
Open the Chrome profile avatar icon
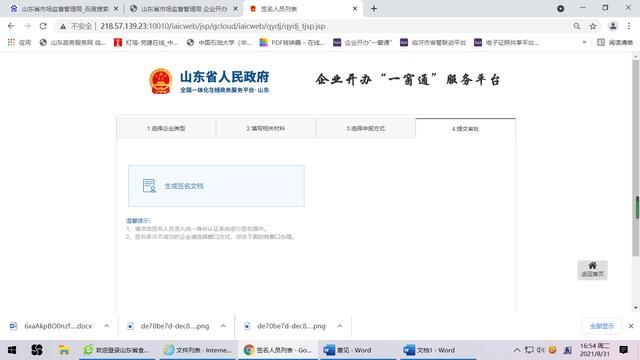click(613, 26)
